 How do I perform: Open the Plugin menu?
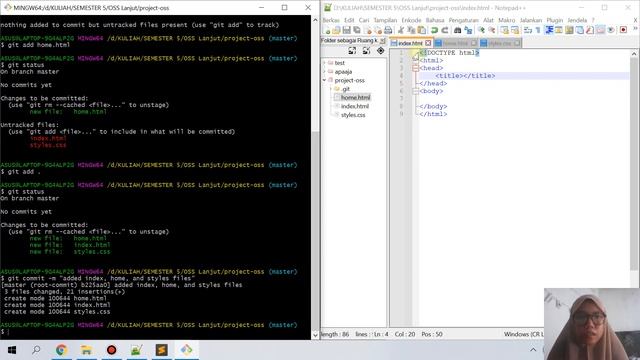pyautogui.click(x=555, y=20)
